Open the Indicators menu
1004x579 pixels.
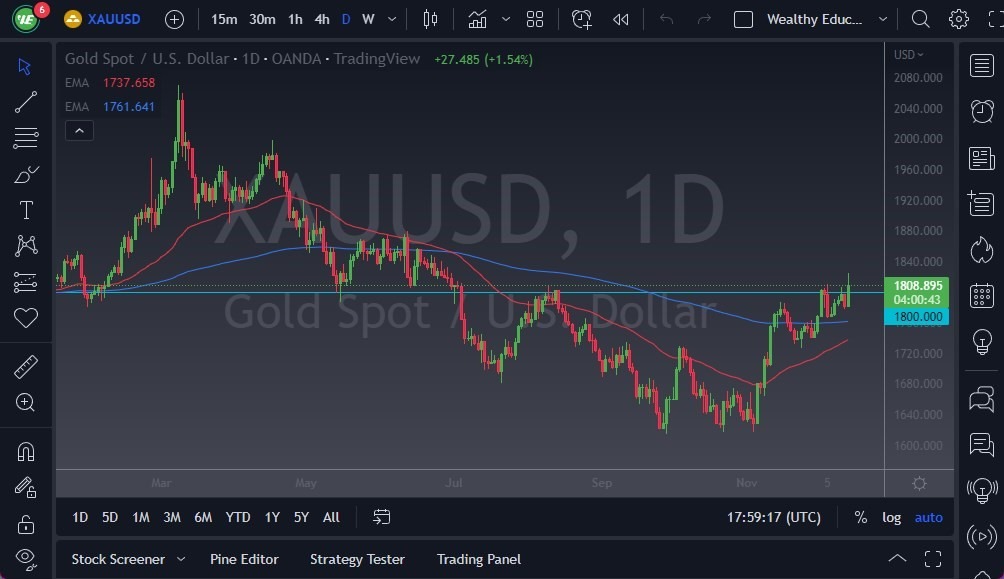click(477, 19)
